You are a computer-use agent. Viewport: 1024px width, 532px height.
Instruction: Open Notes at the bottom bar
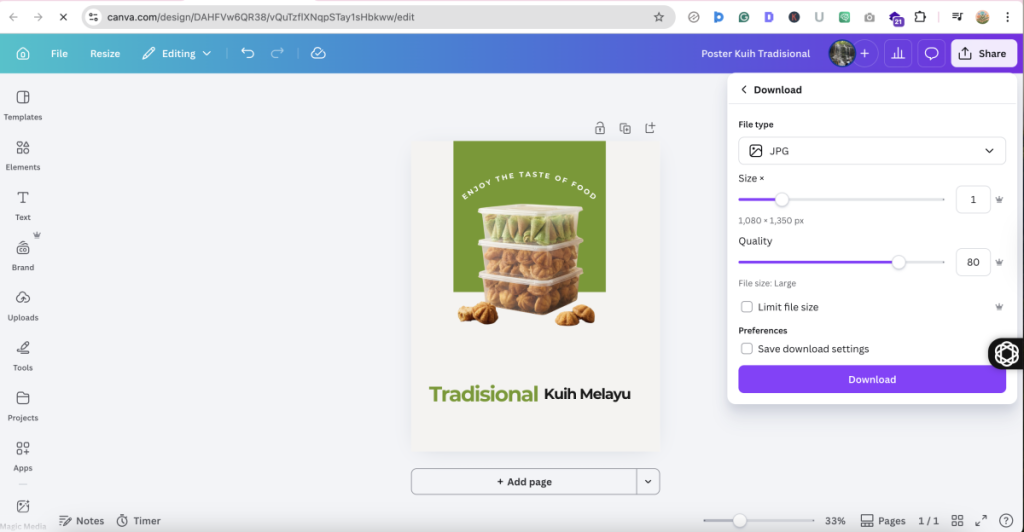tap(82, 520)
